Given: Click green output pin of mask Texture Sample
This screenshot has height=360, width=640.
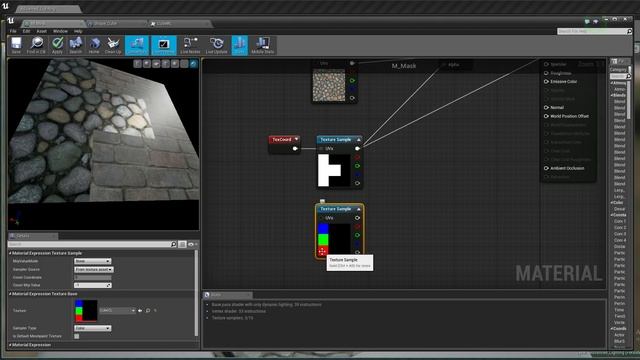Looking at the screenshot, I should 357,166.
